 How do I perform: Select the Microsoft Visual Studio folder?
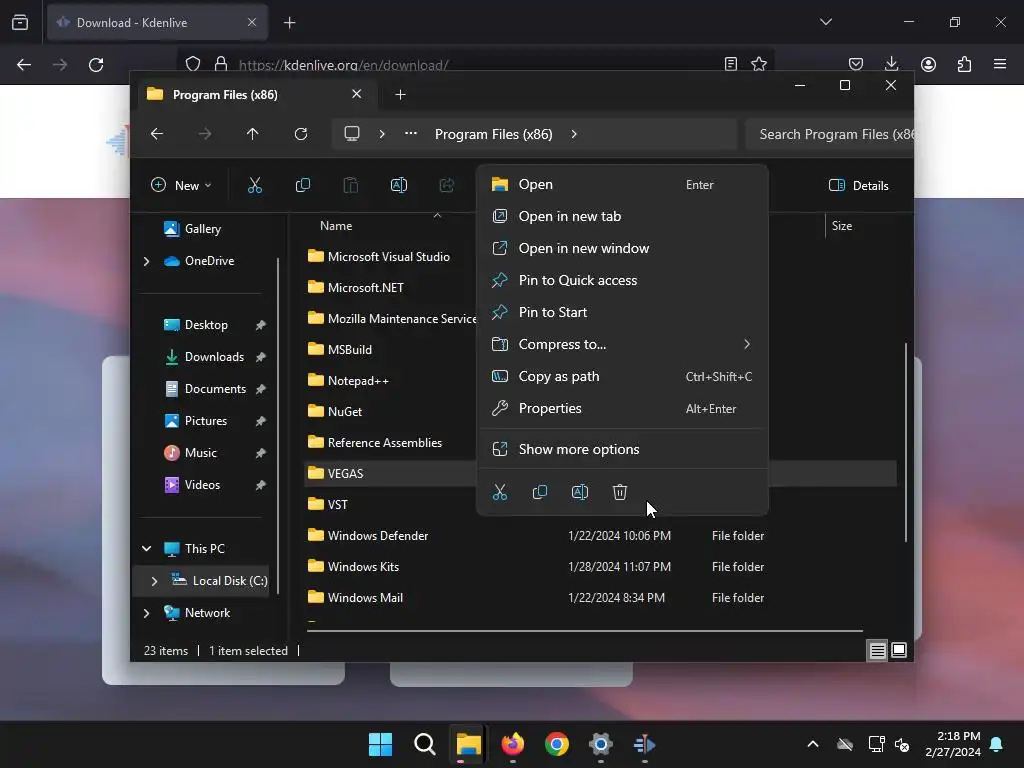click(389, 257)
